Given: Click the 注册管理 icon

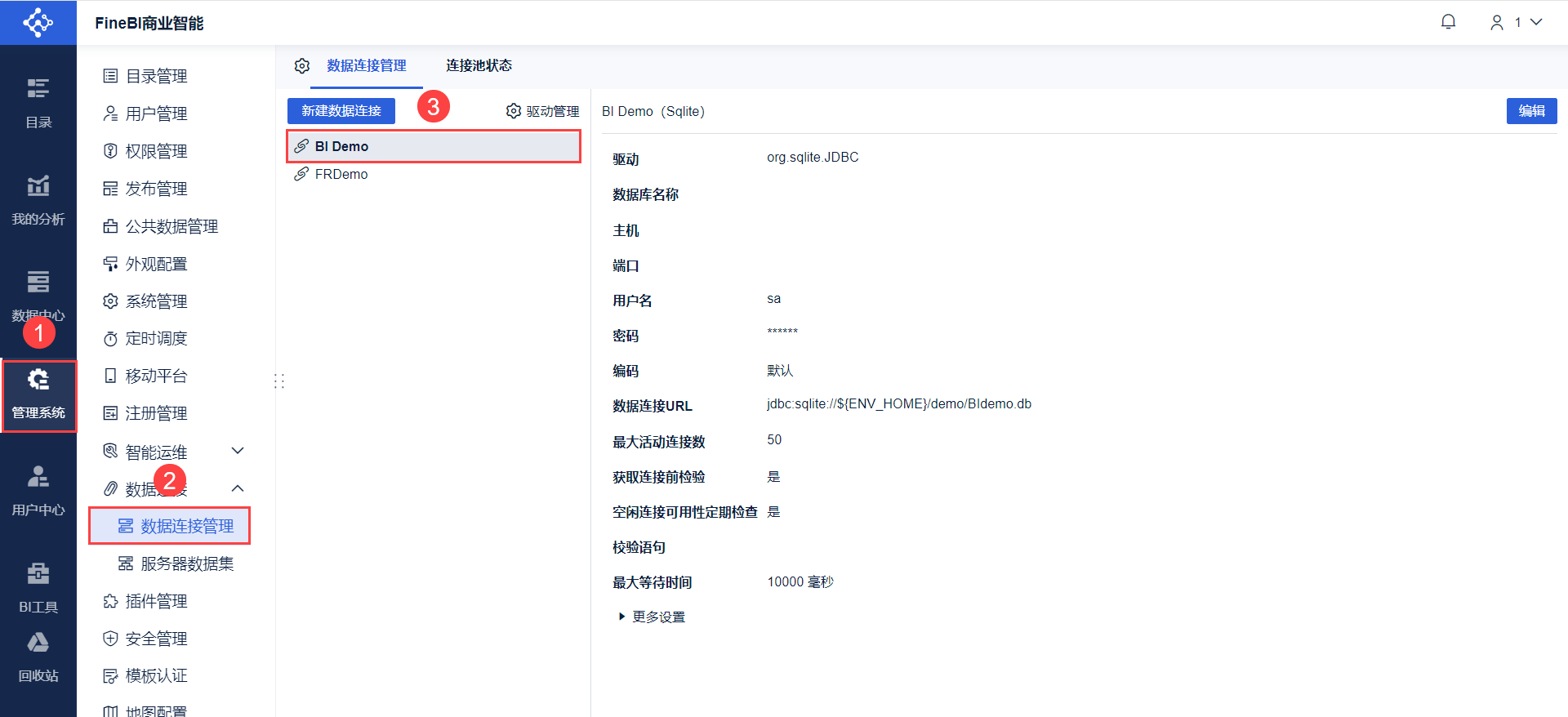Looking at the screenshot, I should (110, 413).
